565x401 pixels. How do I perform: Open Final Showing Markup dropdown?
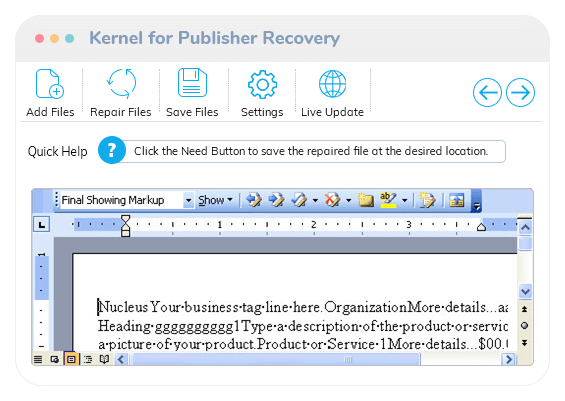(x=188, y=200)
